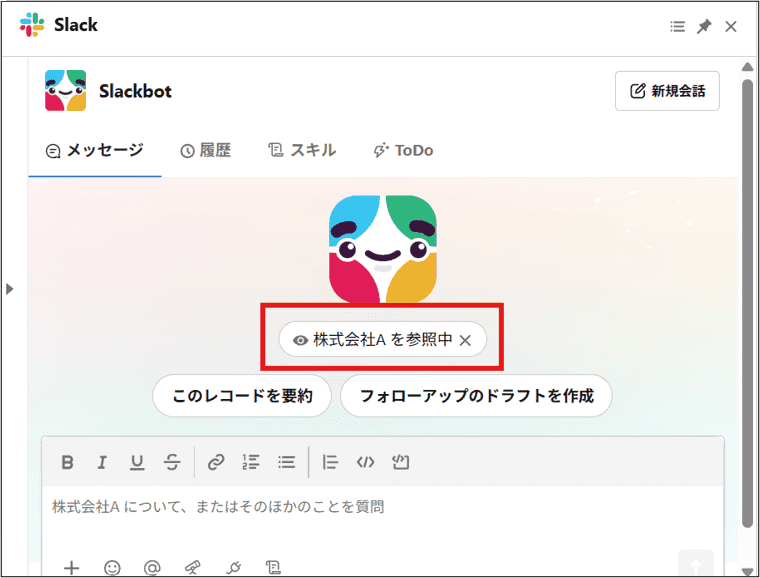Open the スキル tab
Screen dimensions: 760x578
pos(302,151)
